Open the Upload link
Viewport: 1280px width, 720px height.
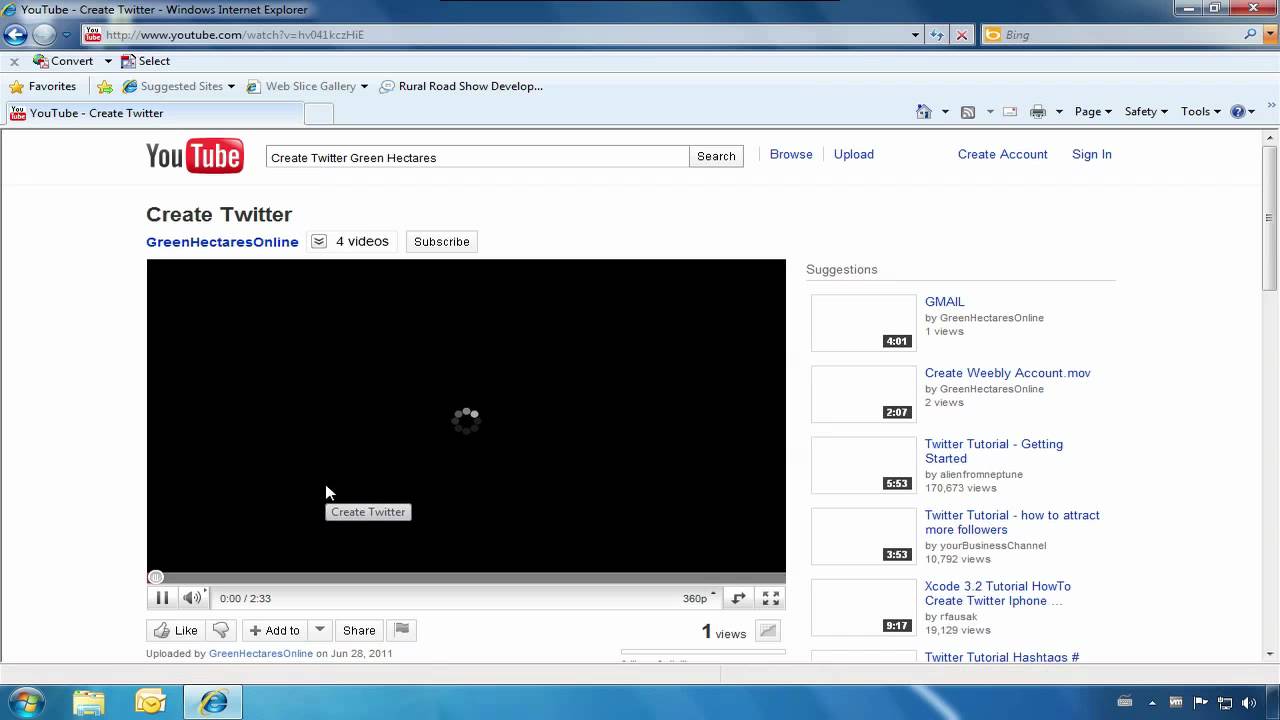point(854,155)
